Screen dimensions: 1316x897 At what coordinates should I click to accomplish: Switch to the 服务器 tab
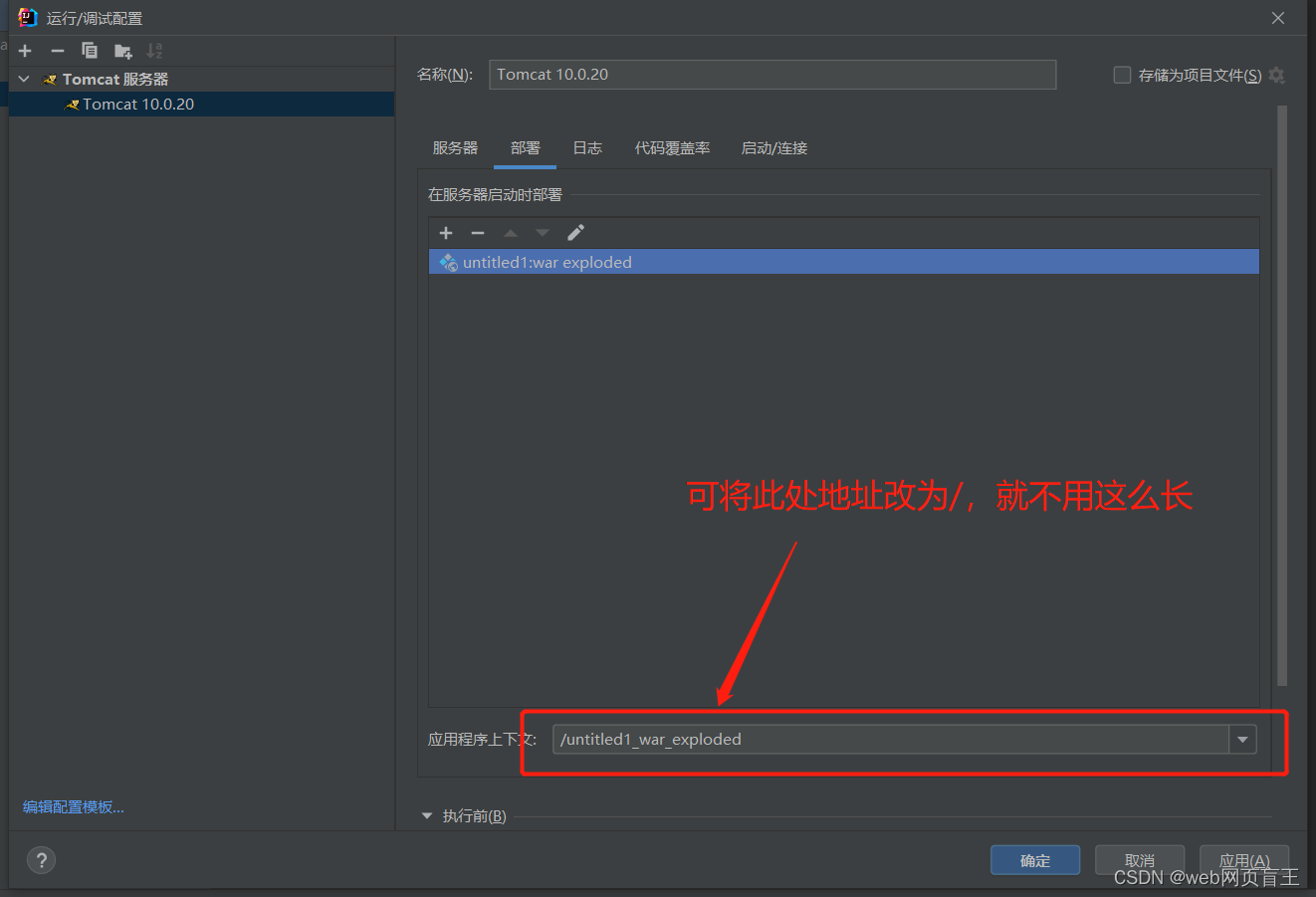click(x=455, y=148)
